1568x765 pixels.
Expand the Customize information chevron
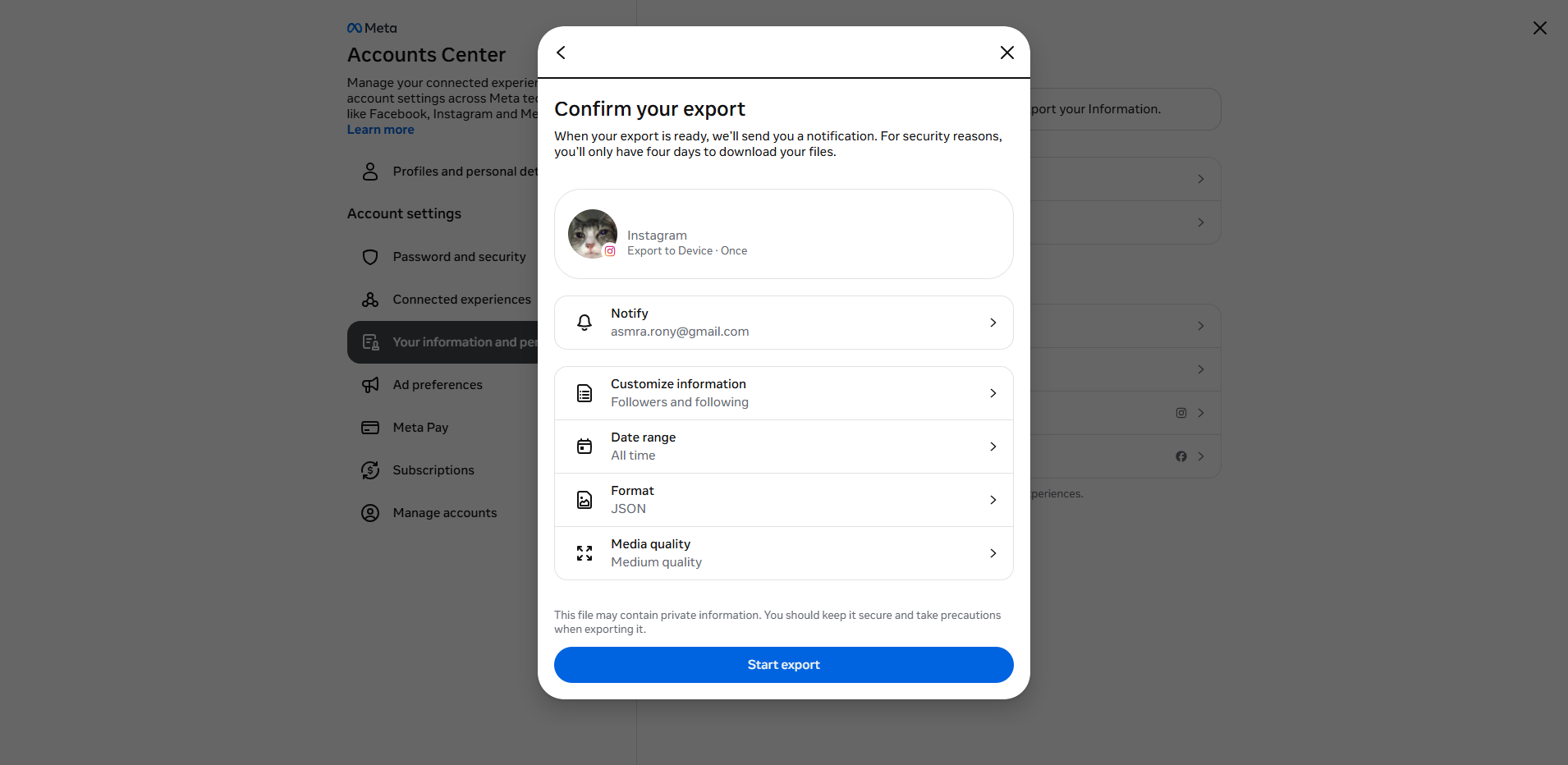click(x=993, y=393)
